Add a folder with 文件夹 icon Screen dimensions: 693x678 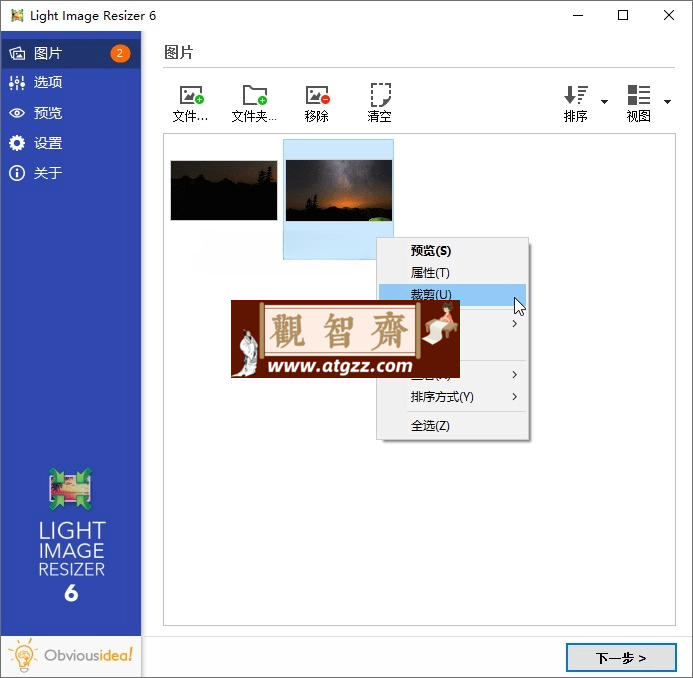point(254,104)
